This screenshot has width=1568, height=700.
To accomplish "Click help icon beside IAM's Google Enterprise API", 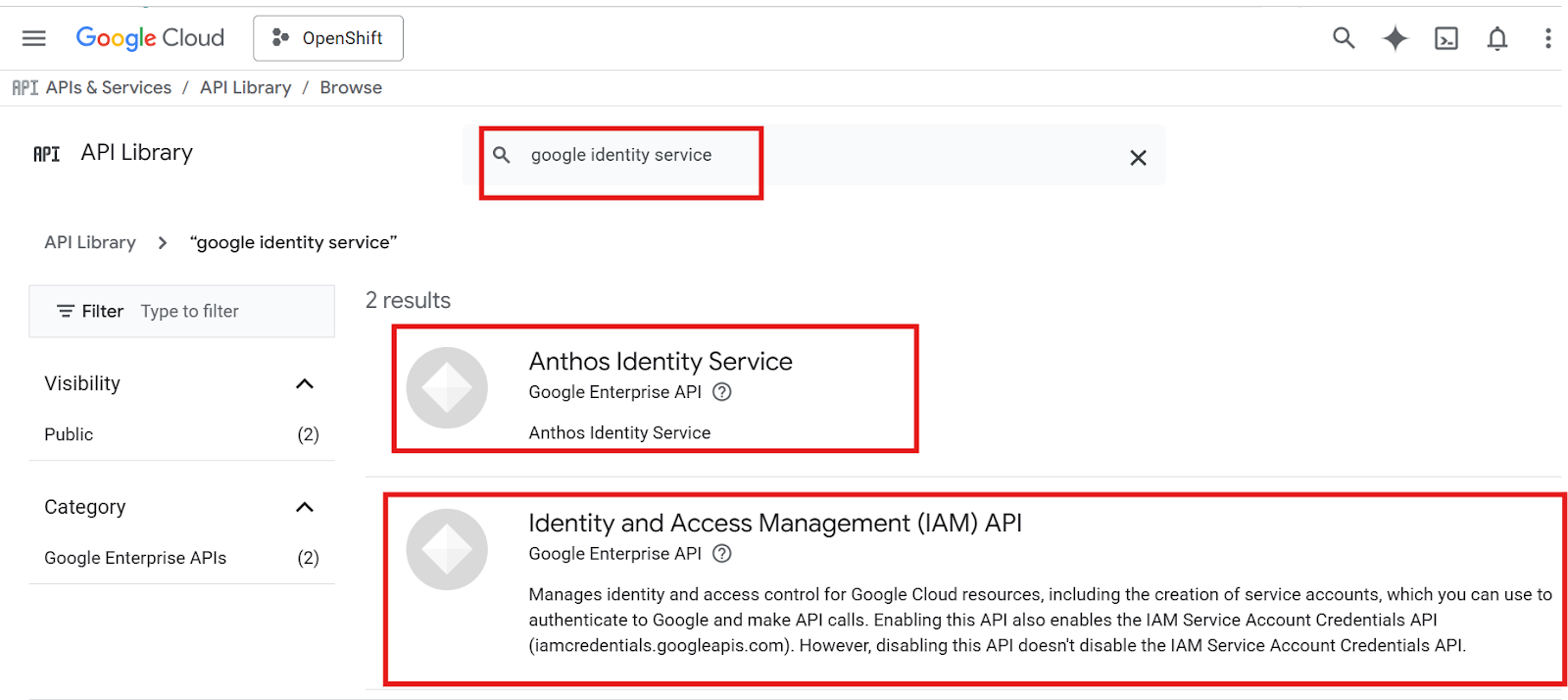I will click(722, 554).
